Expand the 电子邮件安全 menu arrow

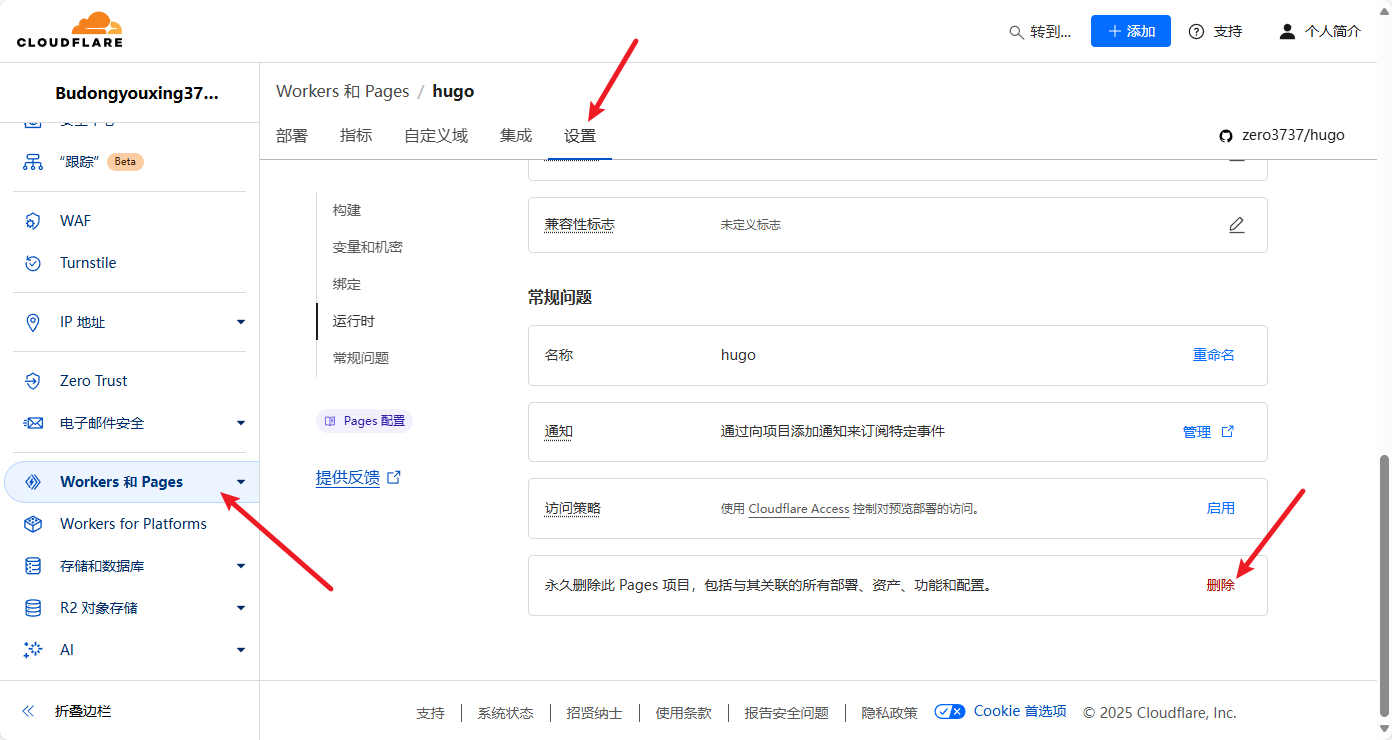point(241,423)
